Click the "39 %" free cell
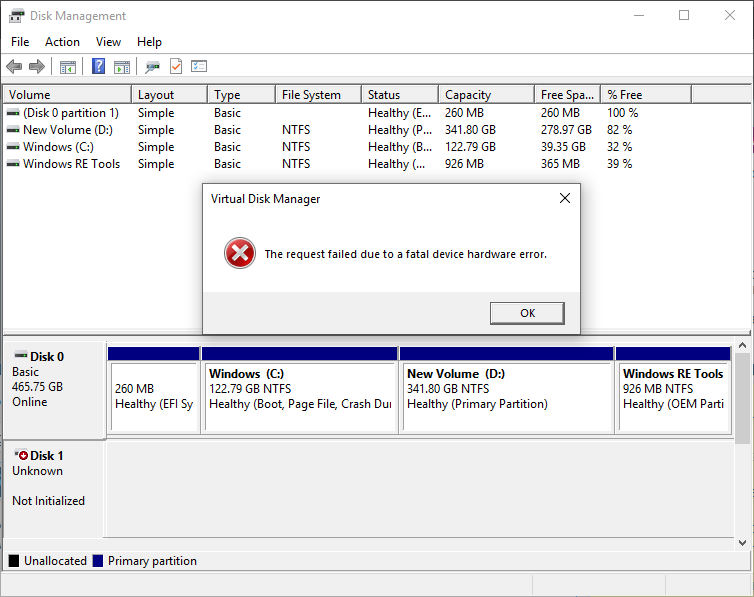This screenshot has height=597, width=754. [619, 164]
